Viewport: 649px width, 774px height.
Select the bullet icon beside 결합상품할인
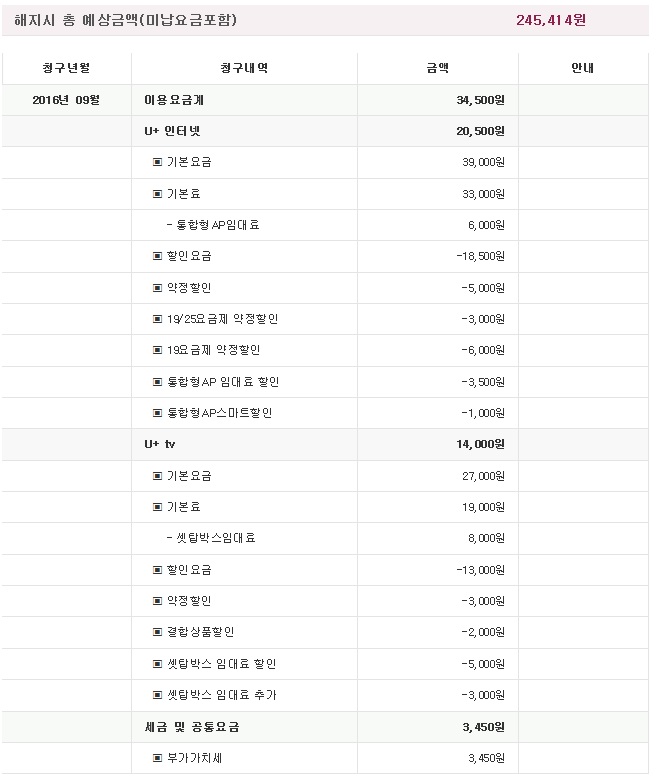(x=157, y=632)
